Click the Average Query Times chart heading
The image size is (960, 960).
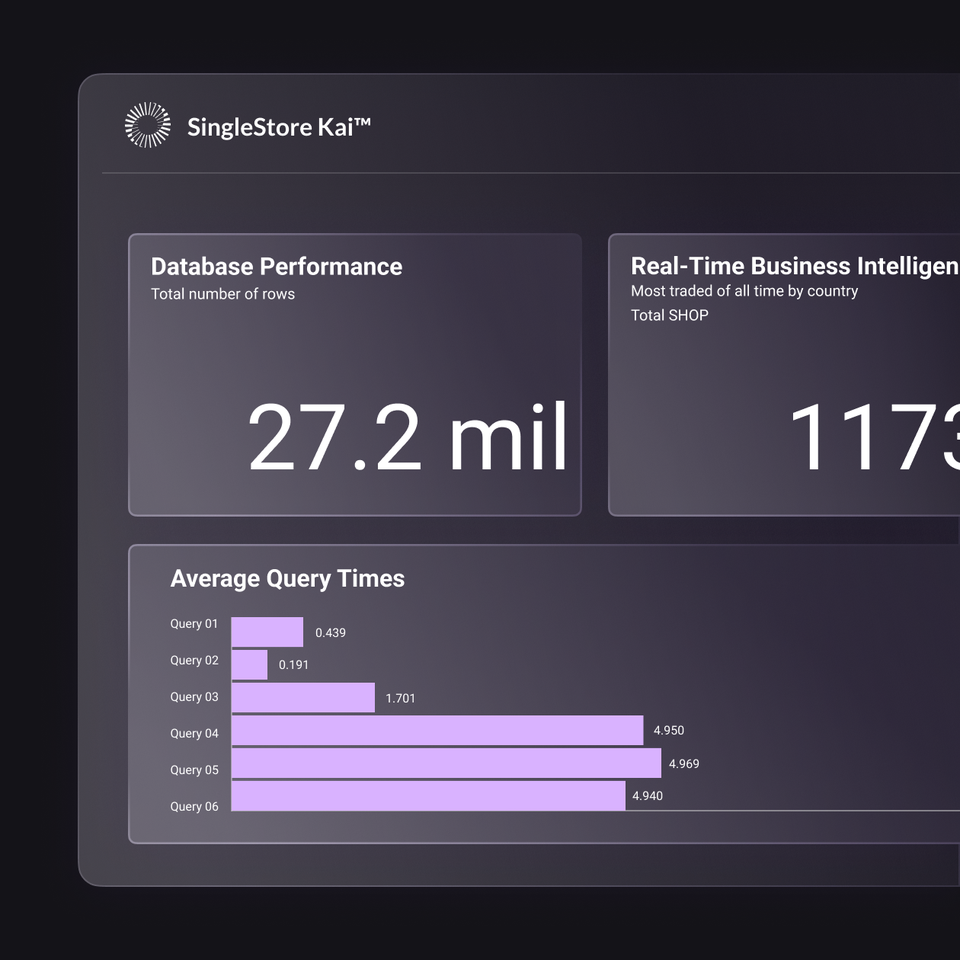pos(287,578)
